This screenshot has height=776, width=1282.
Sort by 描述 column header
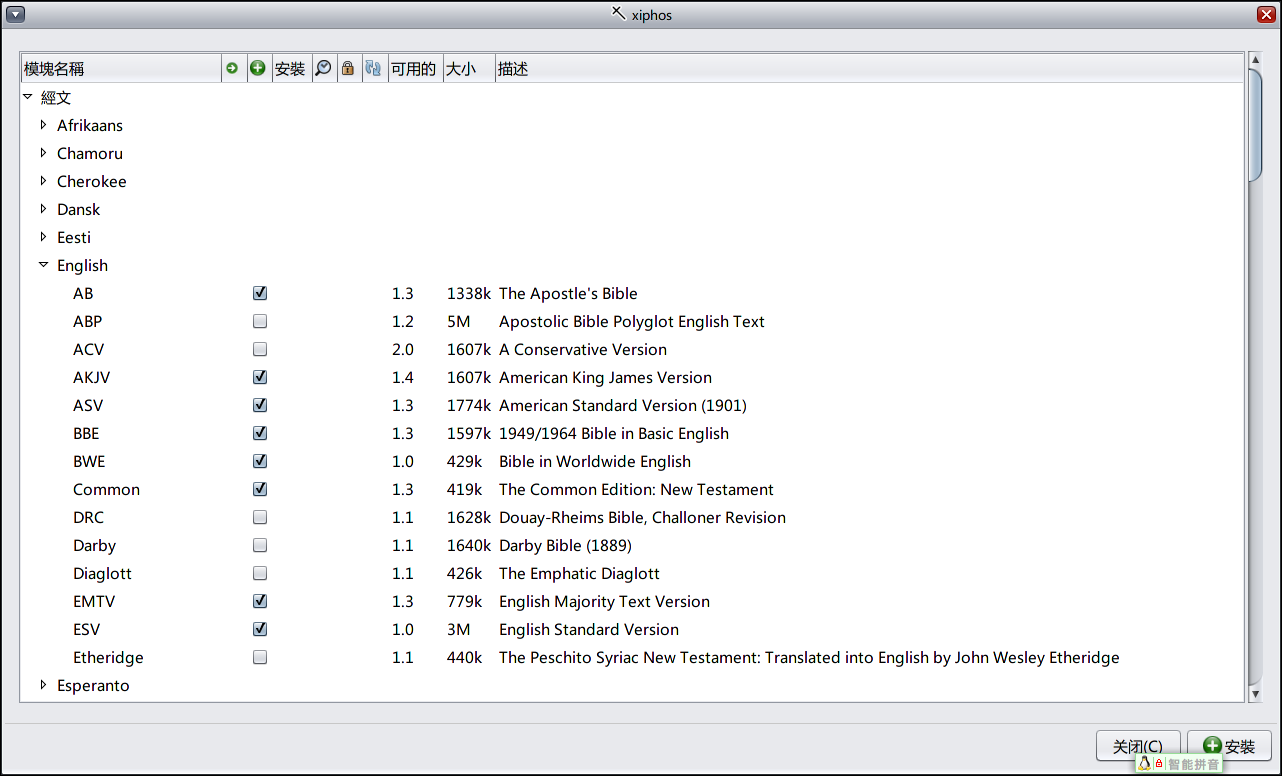[x=870, y=68]
